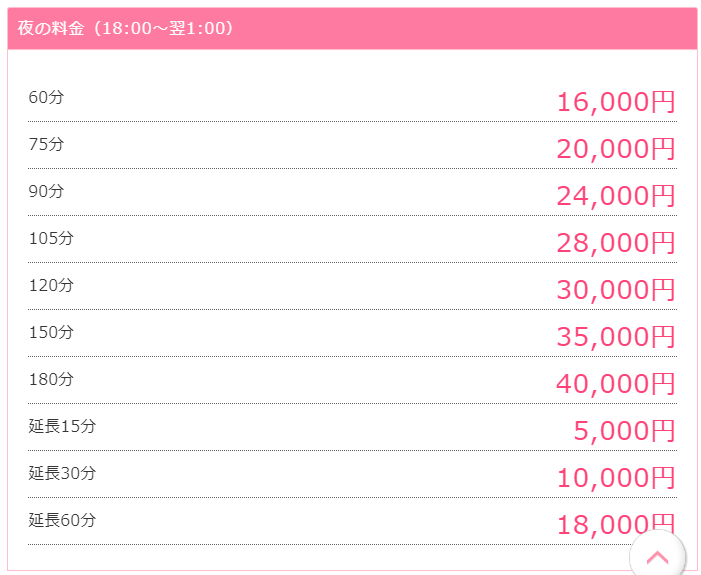Click the 30,000円 price
This screenshot has height=575, width=701.
coord(616,290)
